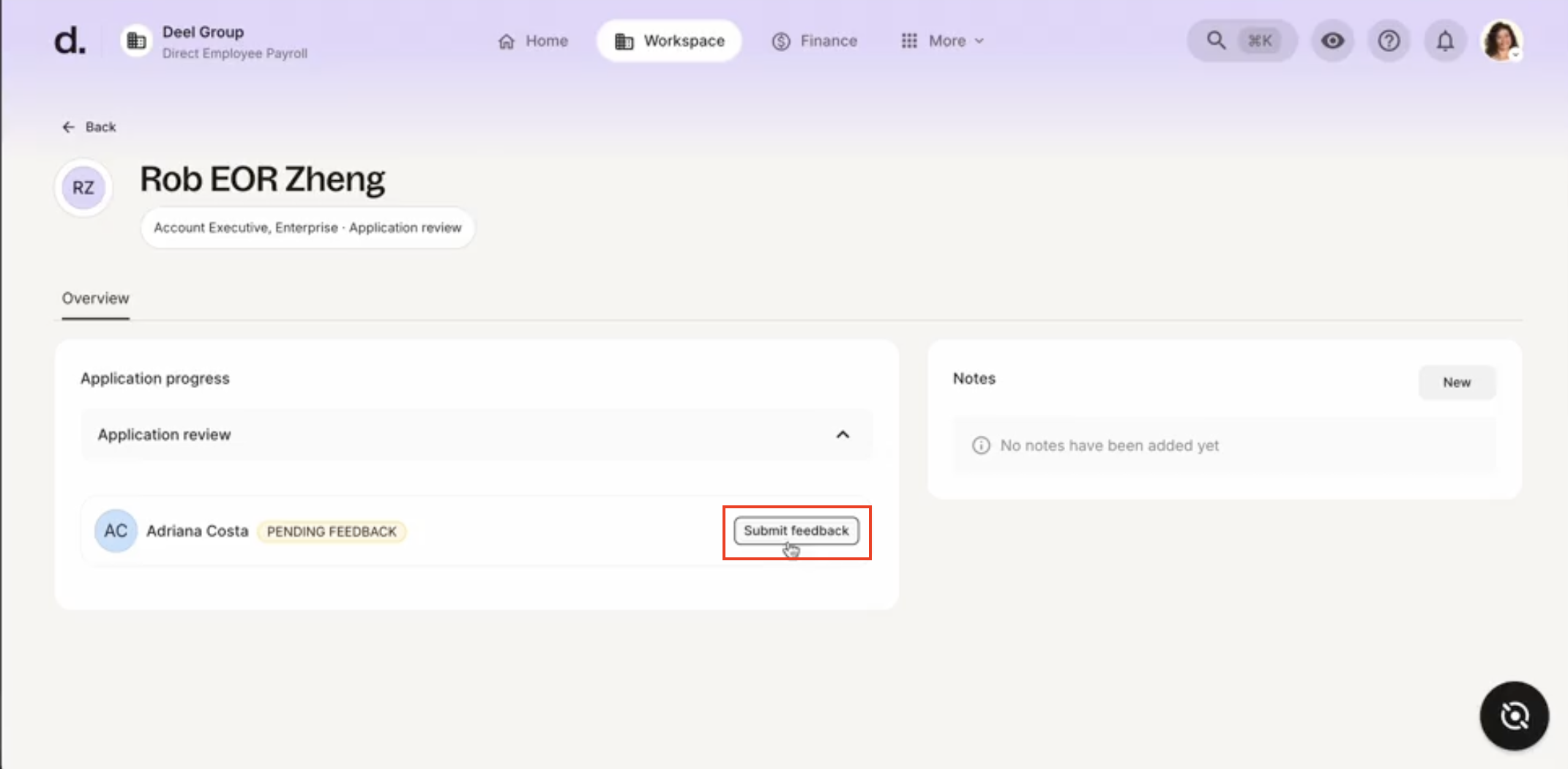Toggle the eye view-mode icon
Image resolution: width=1568 pixels, height=769 pixels.
1332,41
